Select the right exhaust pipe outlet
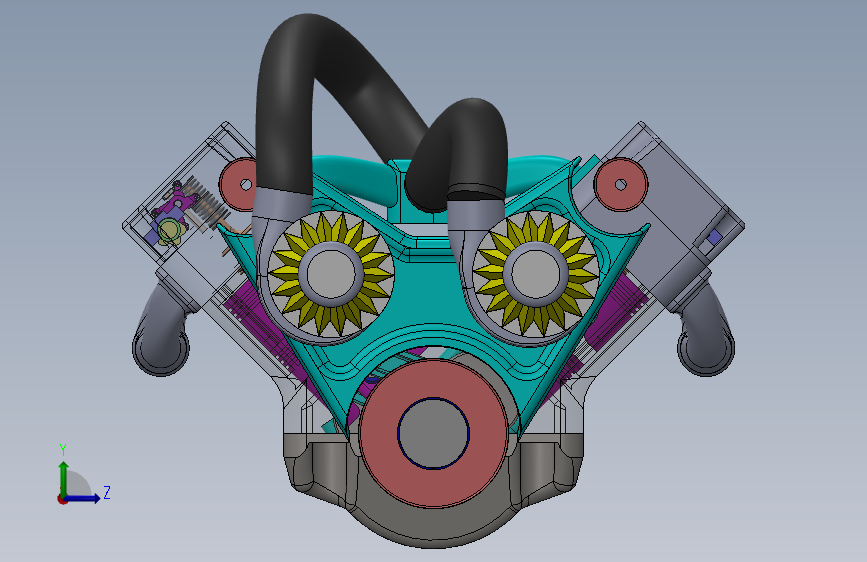 pyautogui.click(x=706, y=348)
